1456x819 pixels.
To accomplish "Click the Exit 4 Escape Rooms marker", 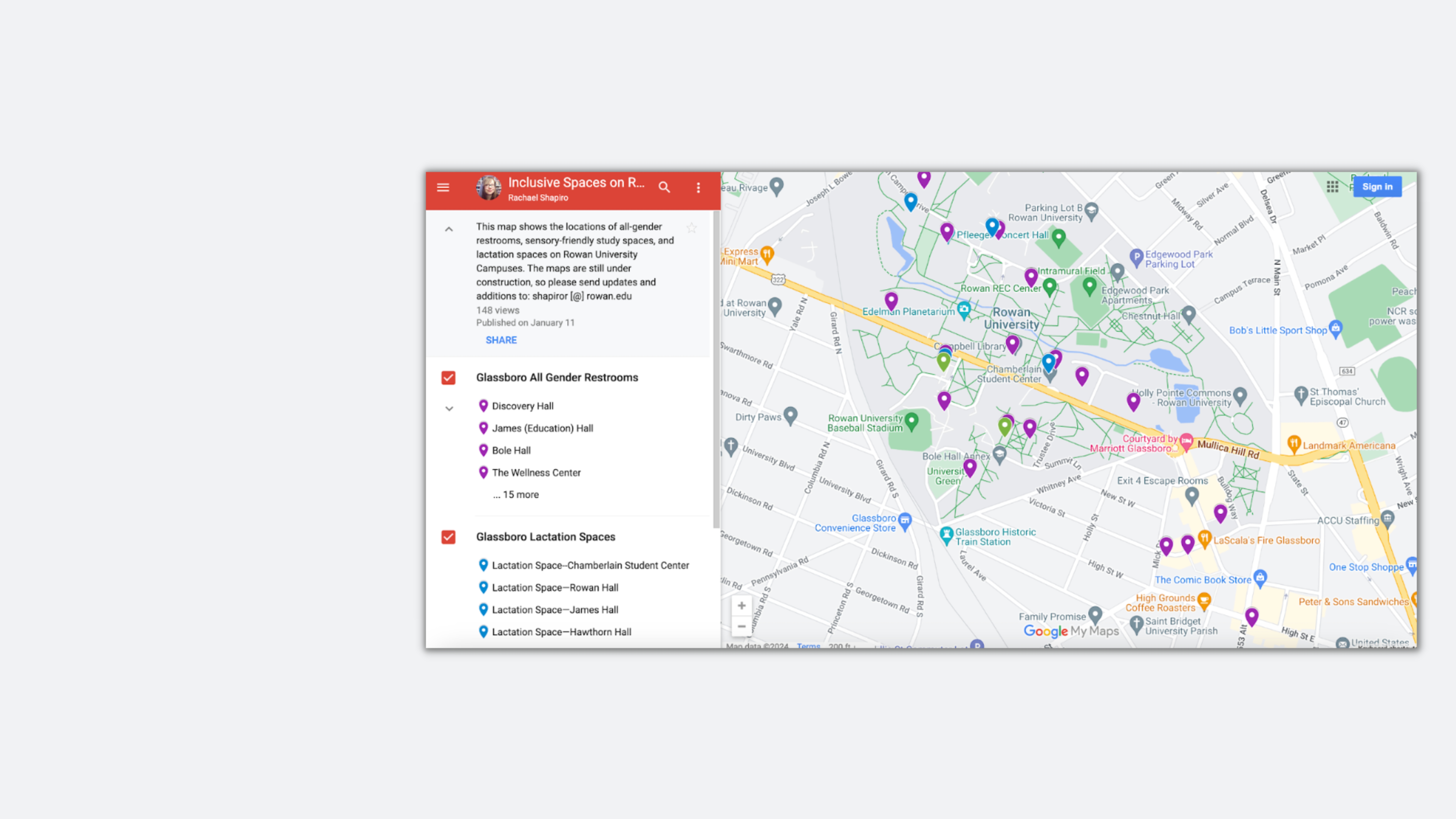I will pyautogui.click(x=1192, y=496).
